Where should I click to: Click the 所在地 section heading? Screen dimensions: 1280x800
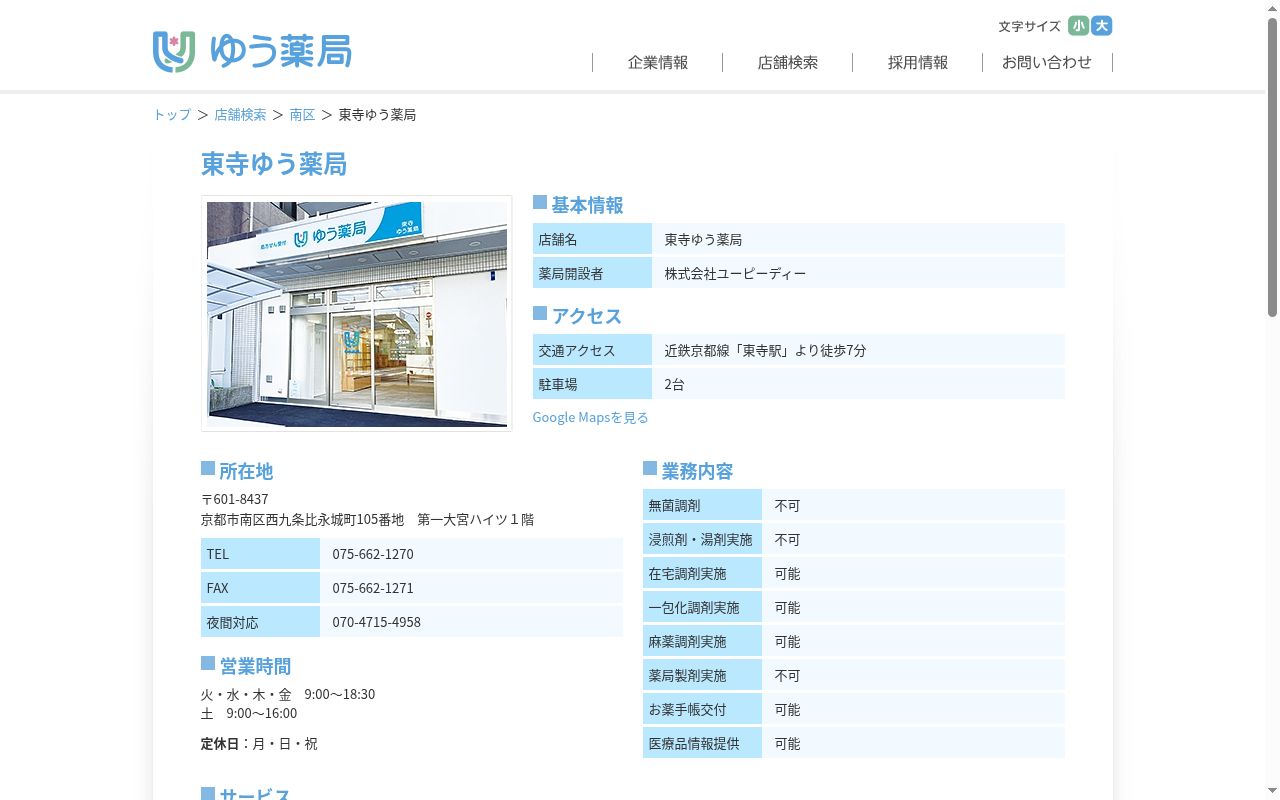[246, 471]
